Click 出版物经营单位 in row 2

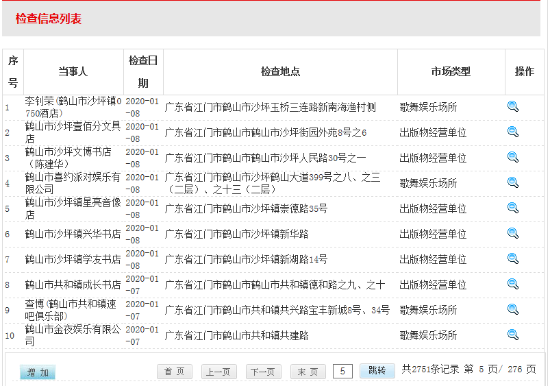[433, 132]
